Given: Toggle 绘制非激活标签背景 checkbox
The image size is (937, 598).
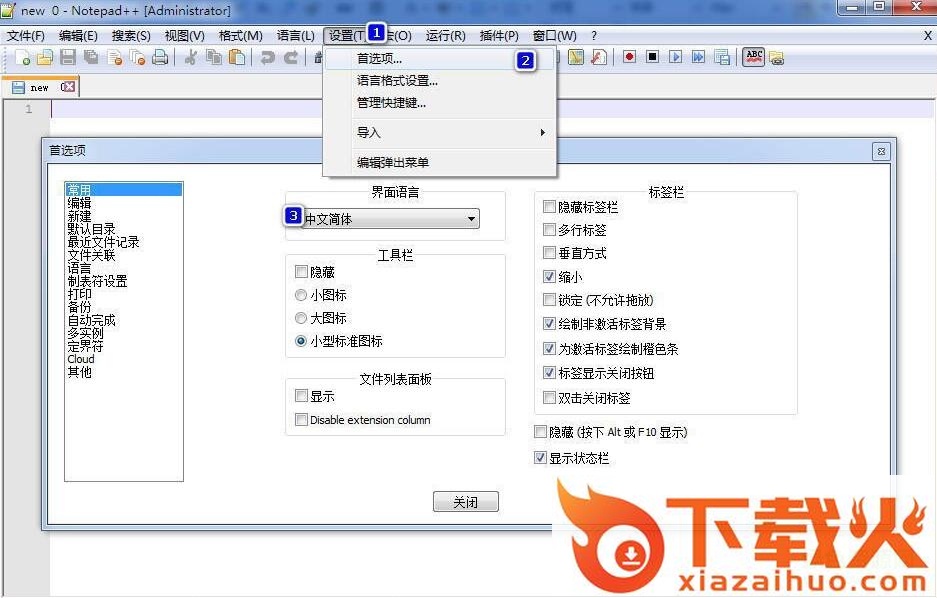Looking at the screenshot, I should [549, 324].
